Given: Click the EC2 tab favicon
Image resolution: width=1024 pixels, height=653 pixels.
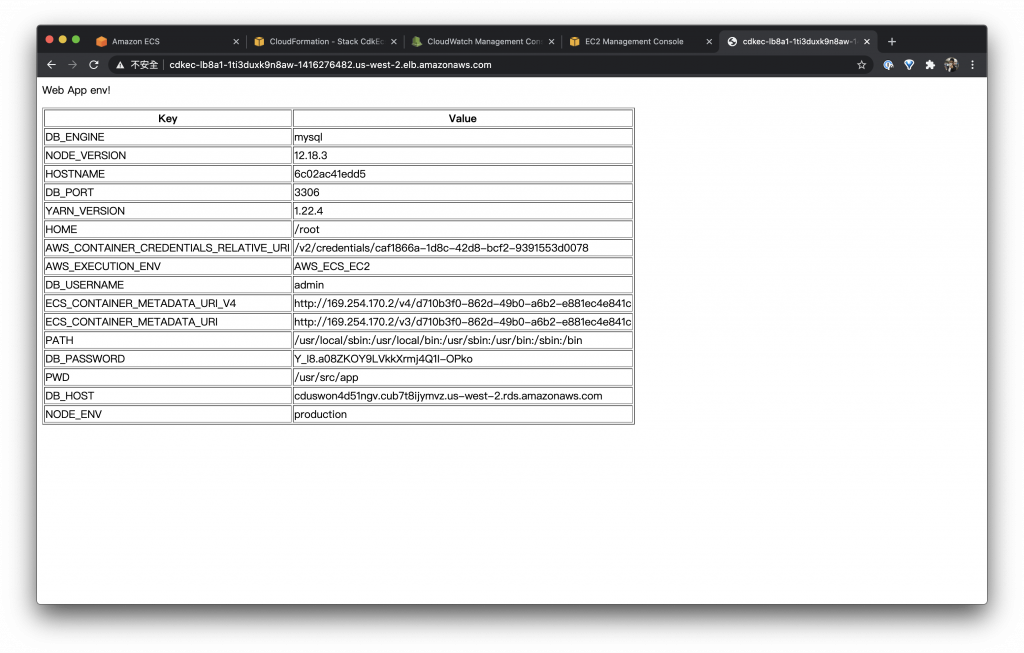Looking at the screenshot, I should [x=575, y=41].
